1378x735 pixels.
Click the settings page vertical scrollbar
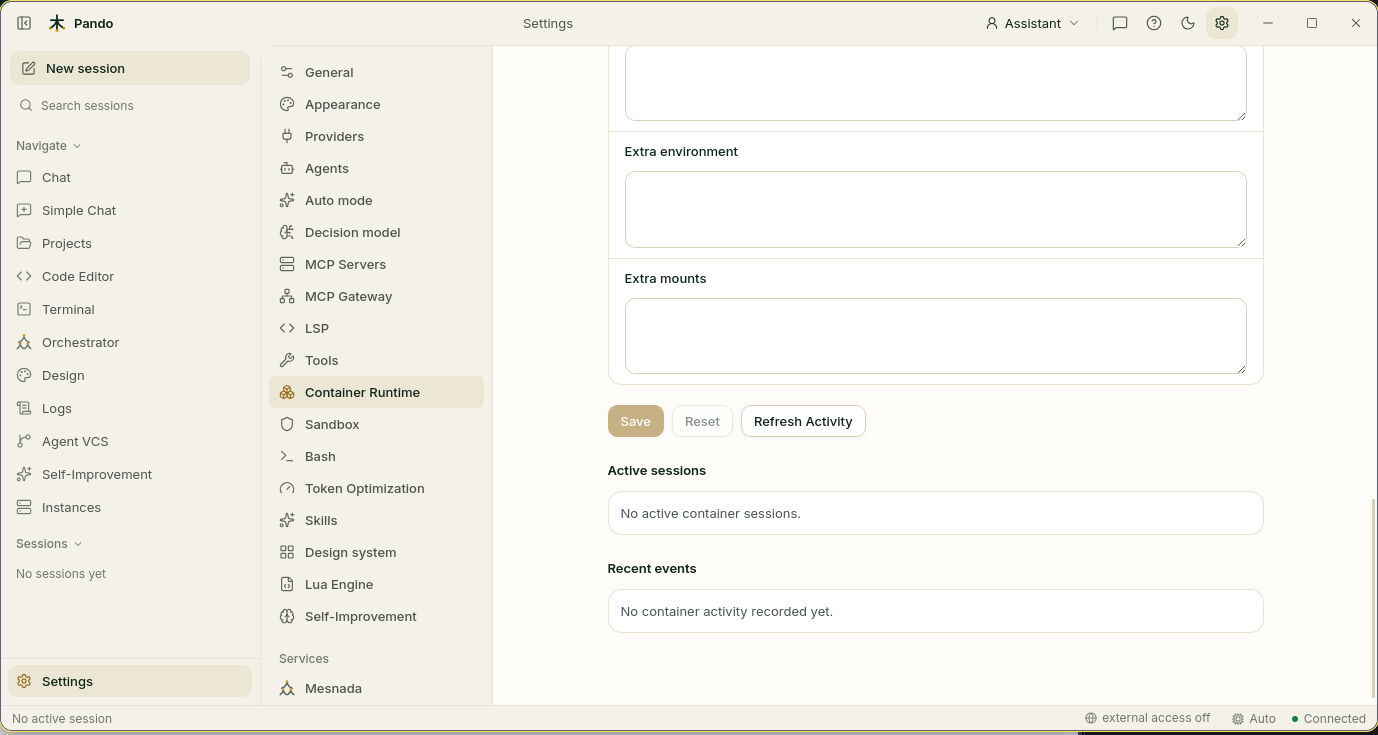point(1373,597)
